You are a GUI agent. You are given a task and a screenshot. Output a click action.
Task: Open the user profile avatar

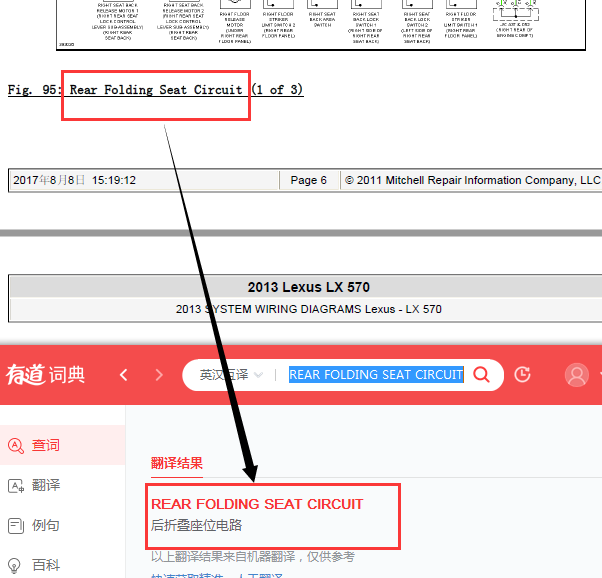pyautogui.click(x=577, y=375)
